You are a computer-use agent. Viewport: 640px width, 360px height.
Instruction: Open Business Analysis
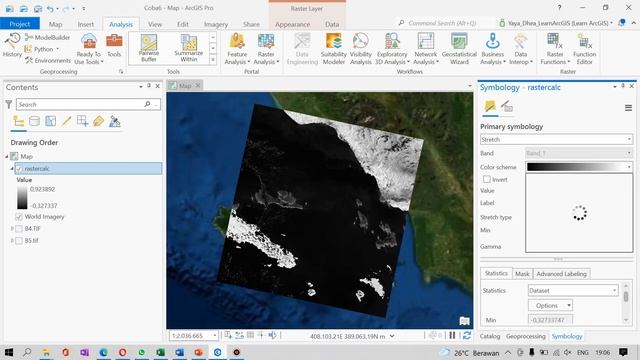pyautogui.click(x=493, y=49)
